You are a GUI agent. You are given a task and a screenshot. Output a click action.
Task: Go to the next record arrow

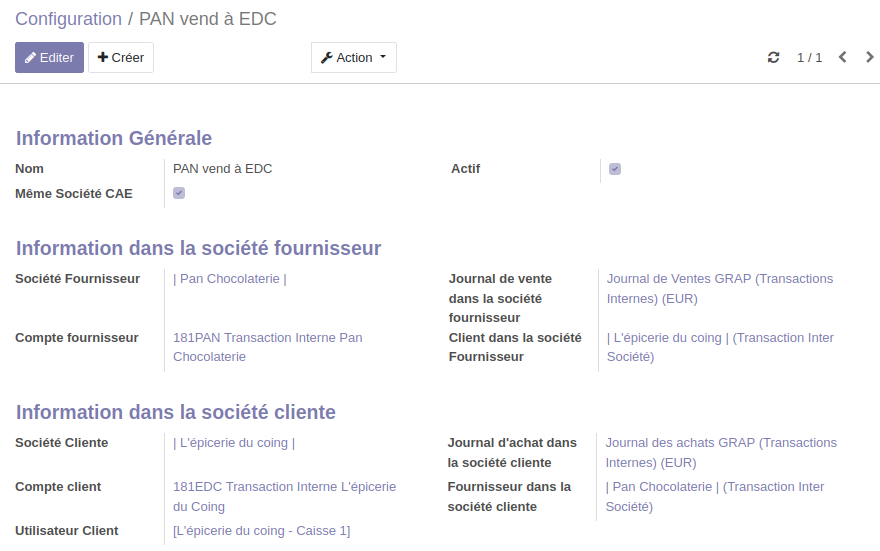[x=869, y=58]
